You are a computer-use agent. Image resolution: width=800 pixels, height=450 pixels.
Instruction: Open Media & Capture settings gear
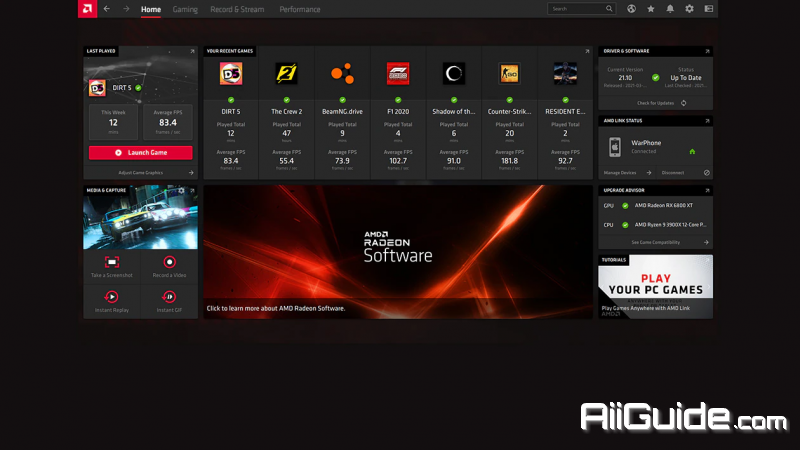pyautogui.click(x=181, y=190)
